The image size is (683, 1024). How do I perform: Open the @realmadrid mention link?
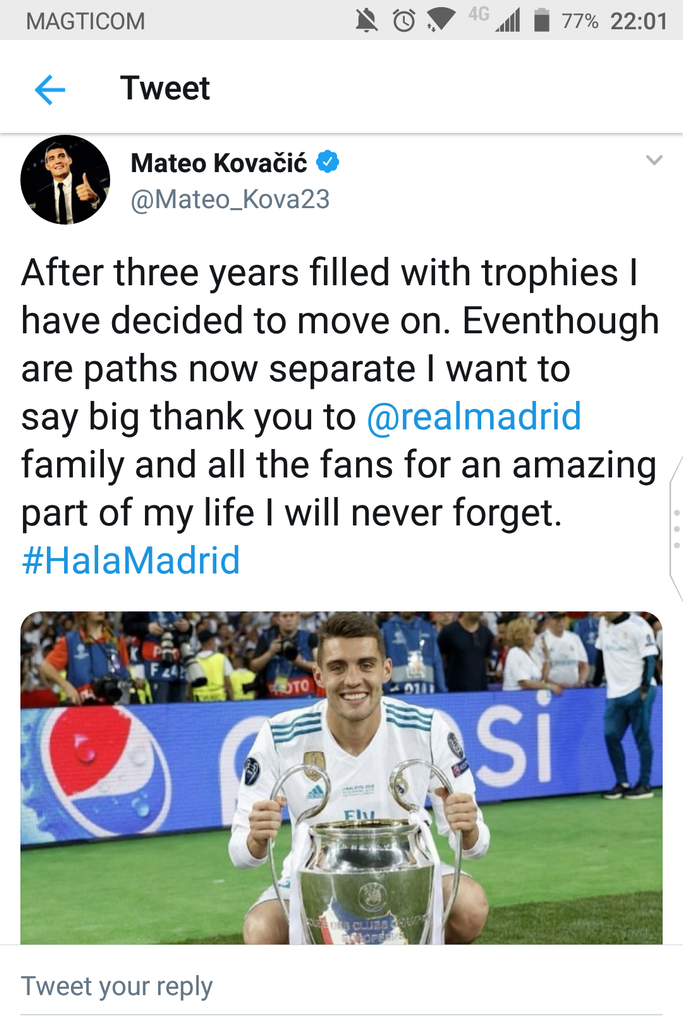tap(474, 417)
